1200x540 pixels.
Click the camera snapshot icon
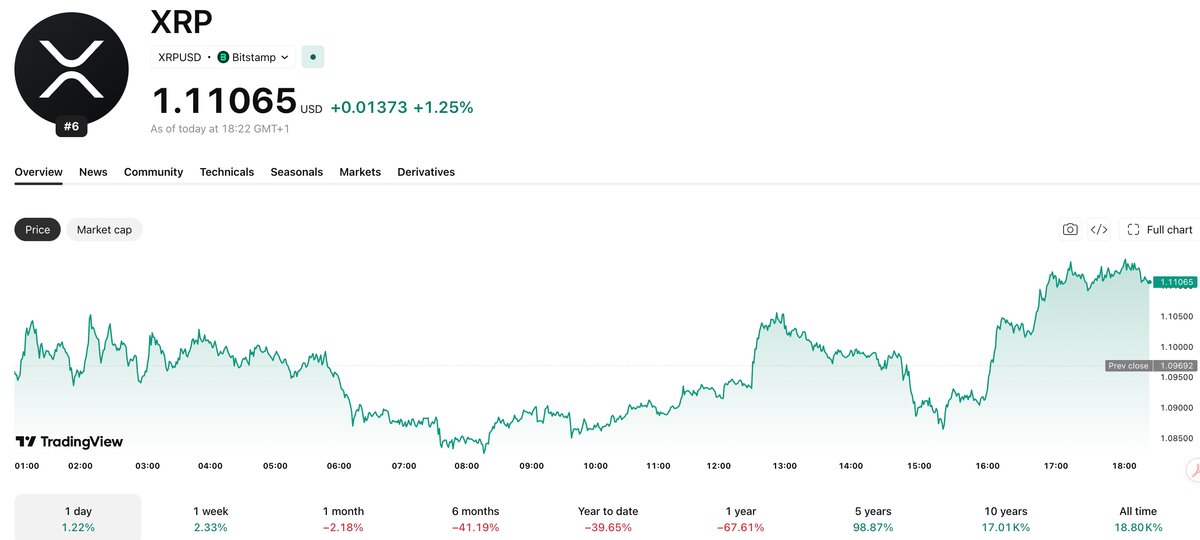pos(1070,229)
